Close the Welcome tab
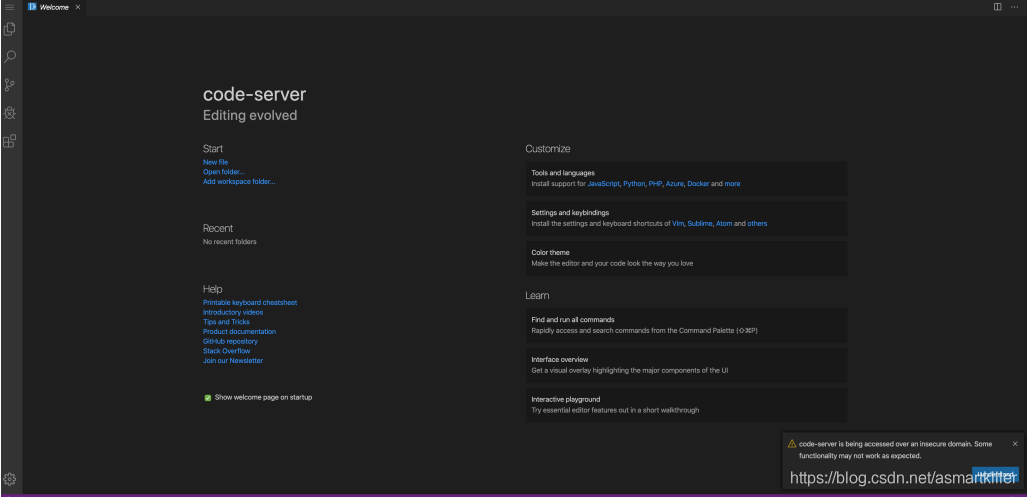1028x497 pixels. [78, 7]
